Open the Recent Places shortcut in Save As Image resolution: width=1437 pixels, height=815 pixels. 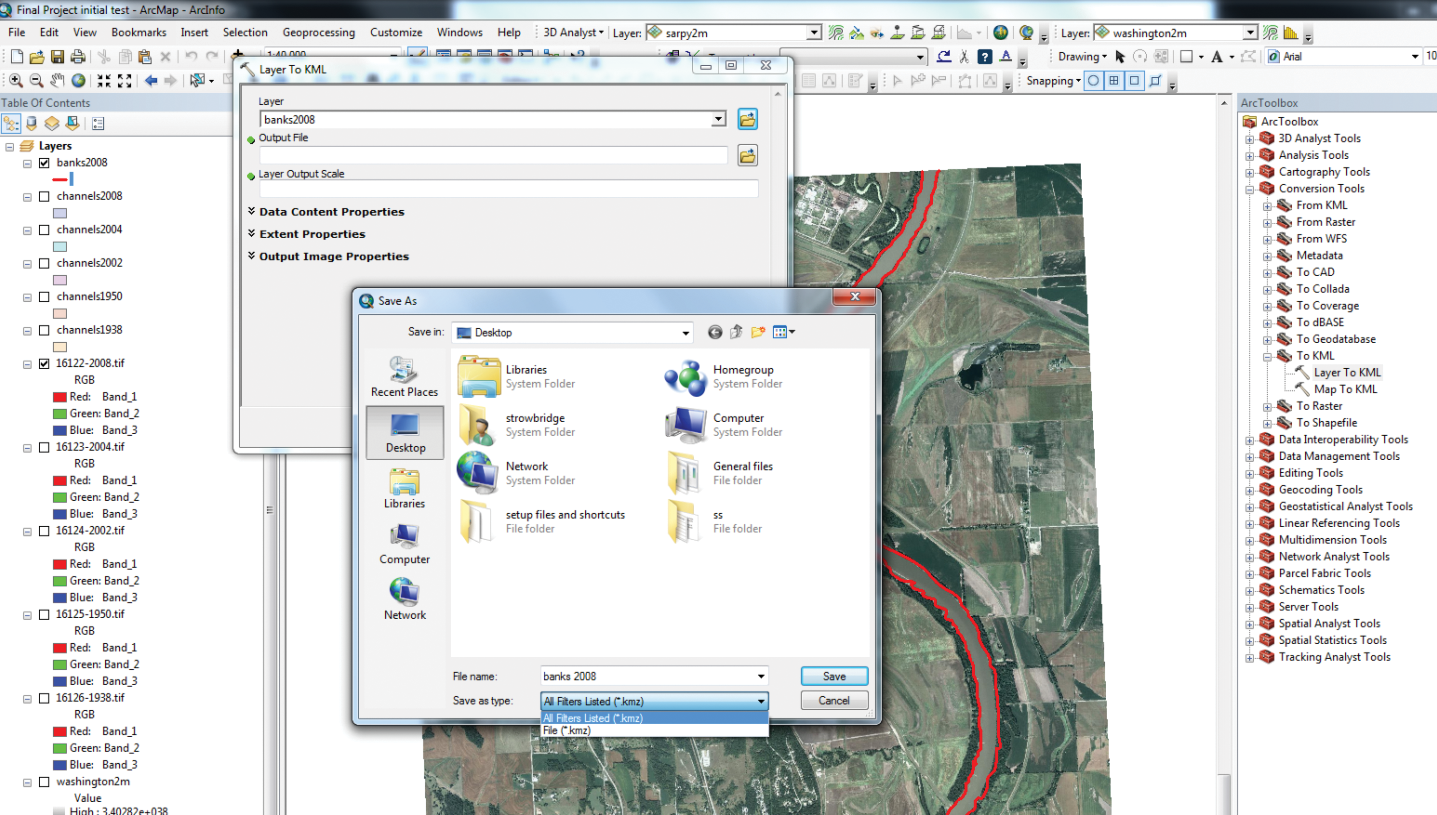point(404,377)
